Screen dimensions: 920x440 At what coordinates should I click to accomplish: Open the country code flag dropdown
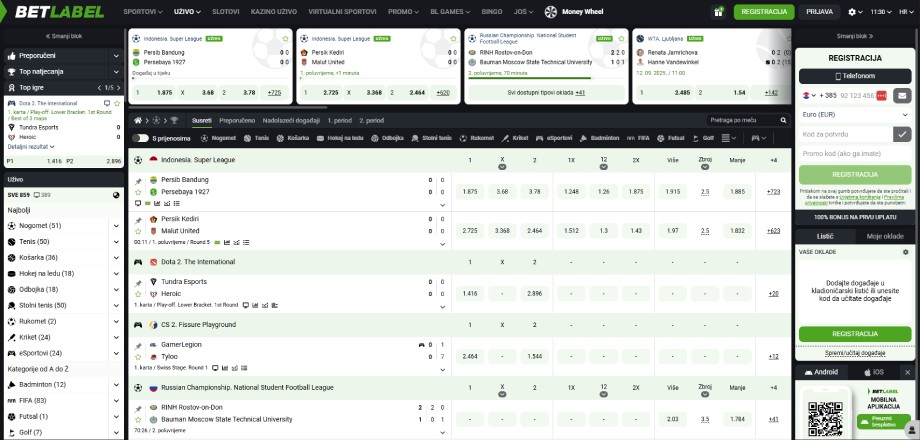(809, 96)
